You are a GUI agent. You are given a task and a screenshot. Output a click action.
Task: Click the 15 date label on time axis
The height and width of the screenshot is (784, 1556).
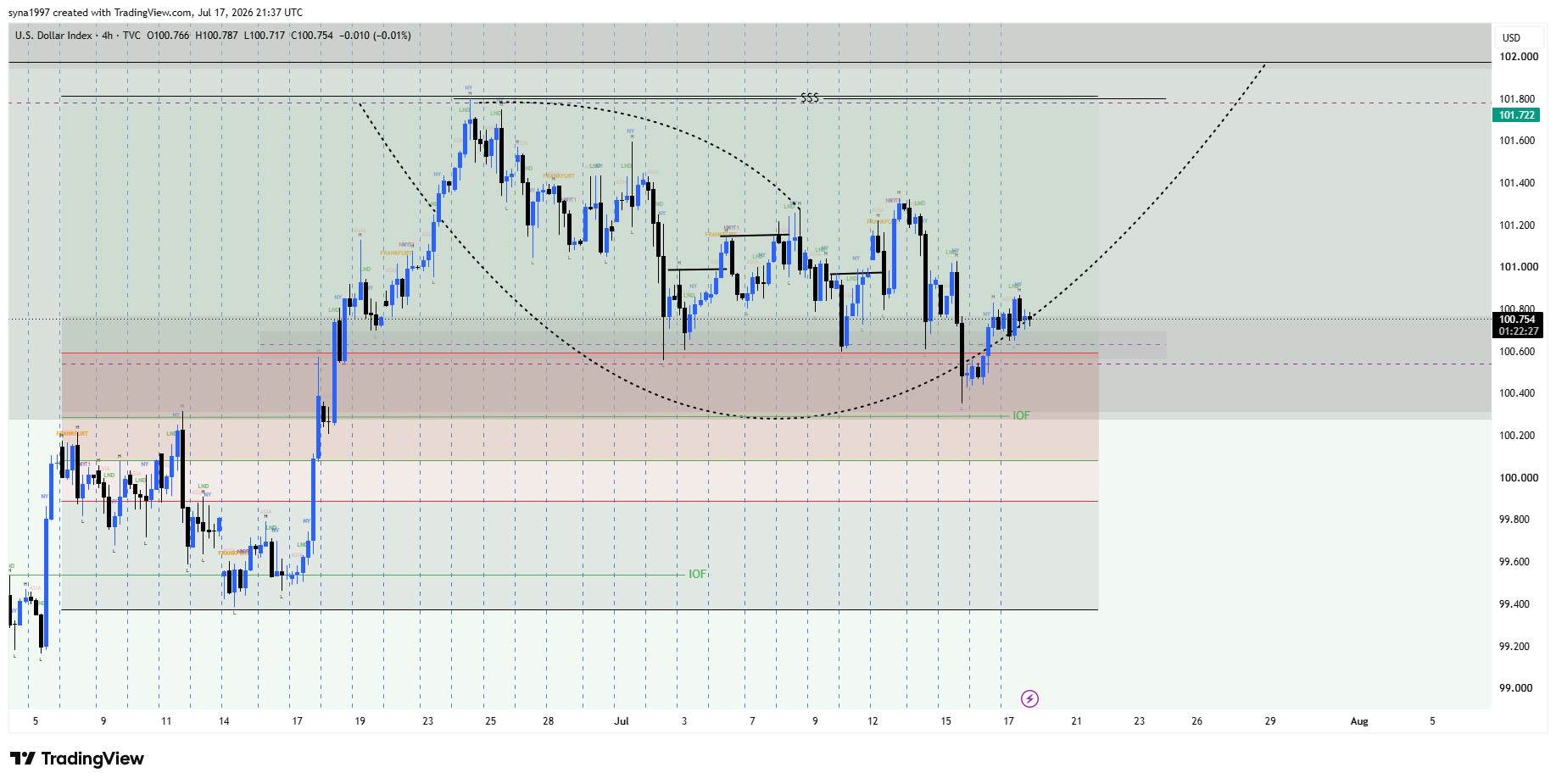946,721
